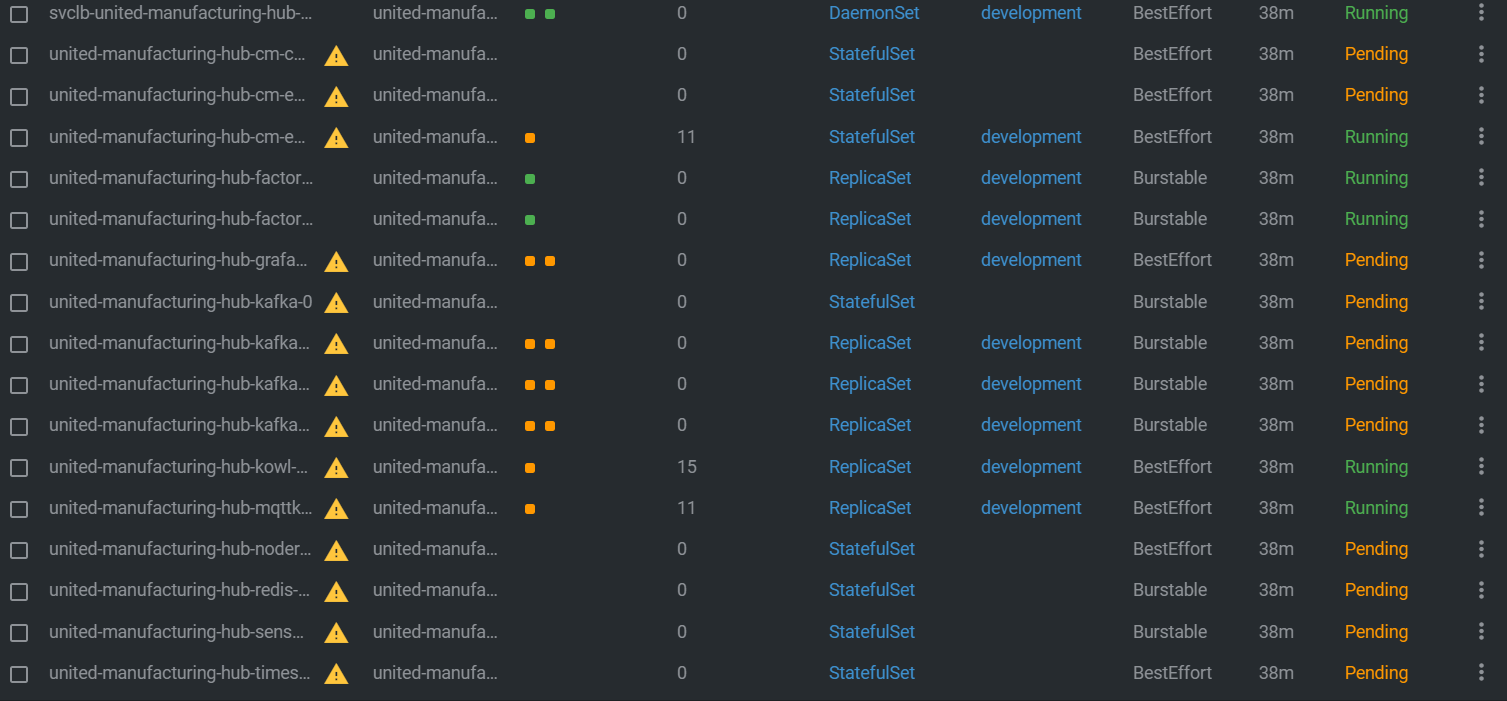Open actions menu for the hub-kafka-0 pod
The height and width of the screenshot is (701, 1507).
pyautogui.click(x=1481, y=302)
